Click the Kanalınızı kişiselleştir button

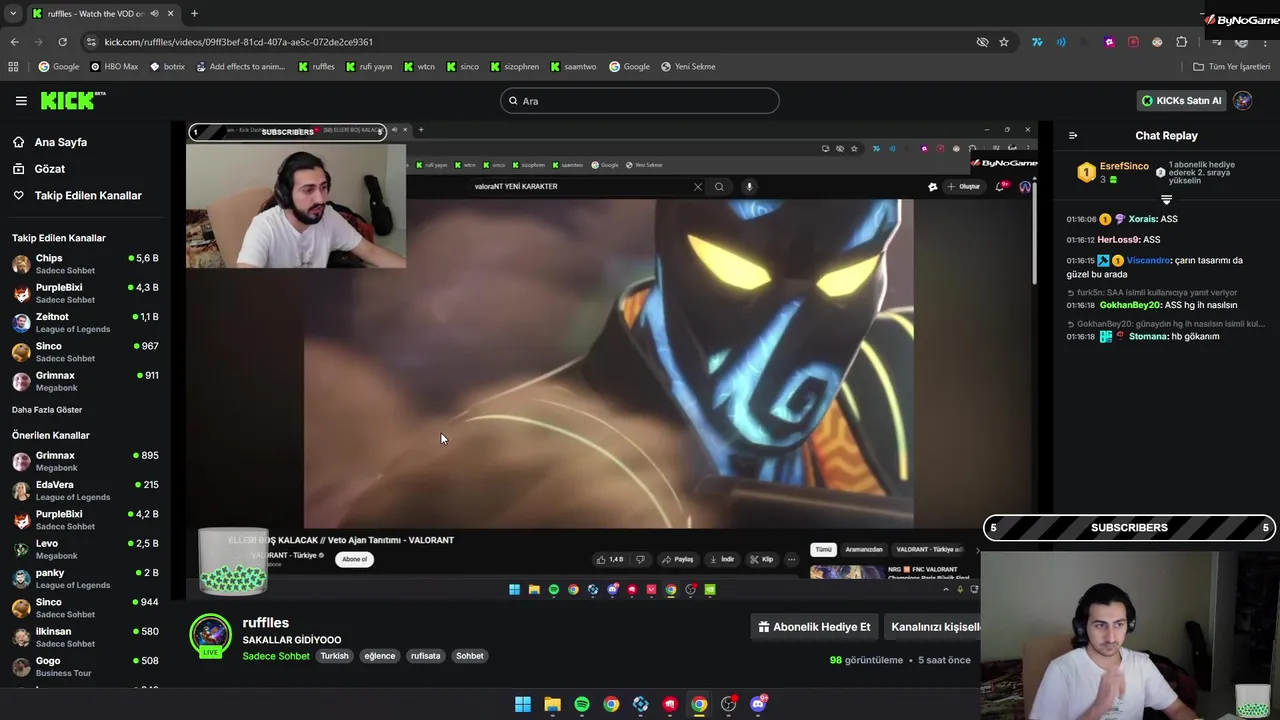pyautogui.click(x=933, y=627)
